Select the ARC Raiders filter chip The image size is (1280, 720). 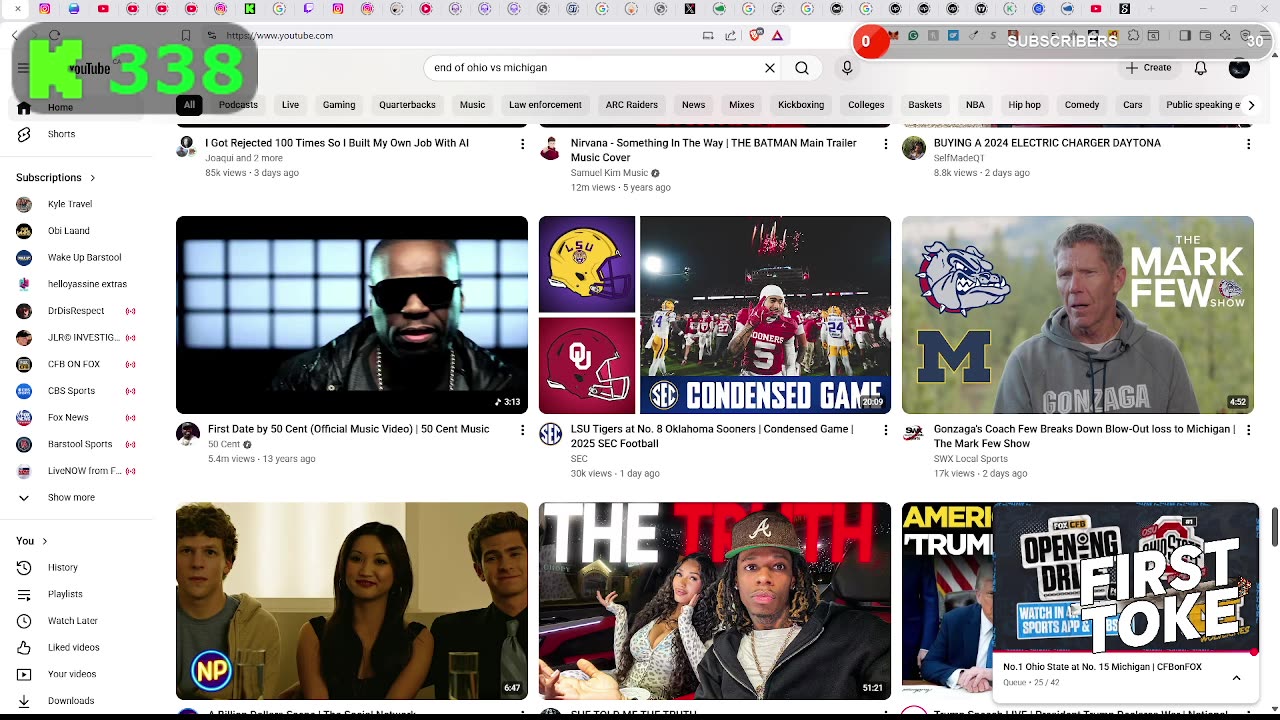click(631, 105)
